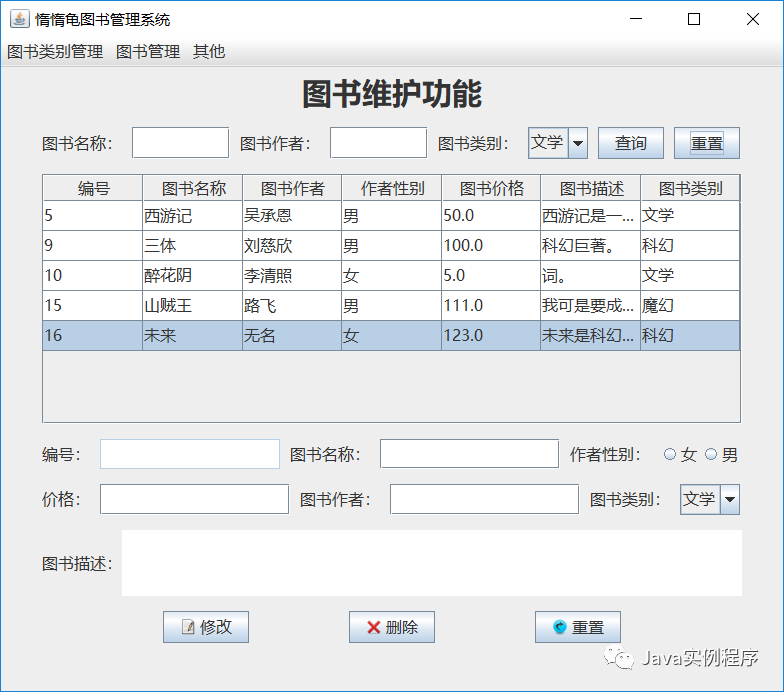Viewport: 784px width, 692px height.
Task: Maximize the 惰惰龟图书管理系统 window
Action: tap(694, 19)
